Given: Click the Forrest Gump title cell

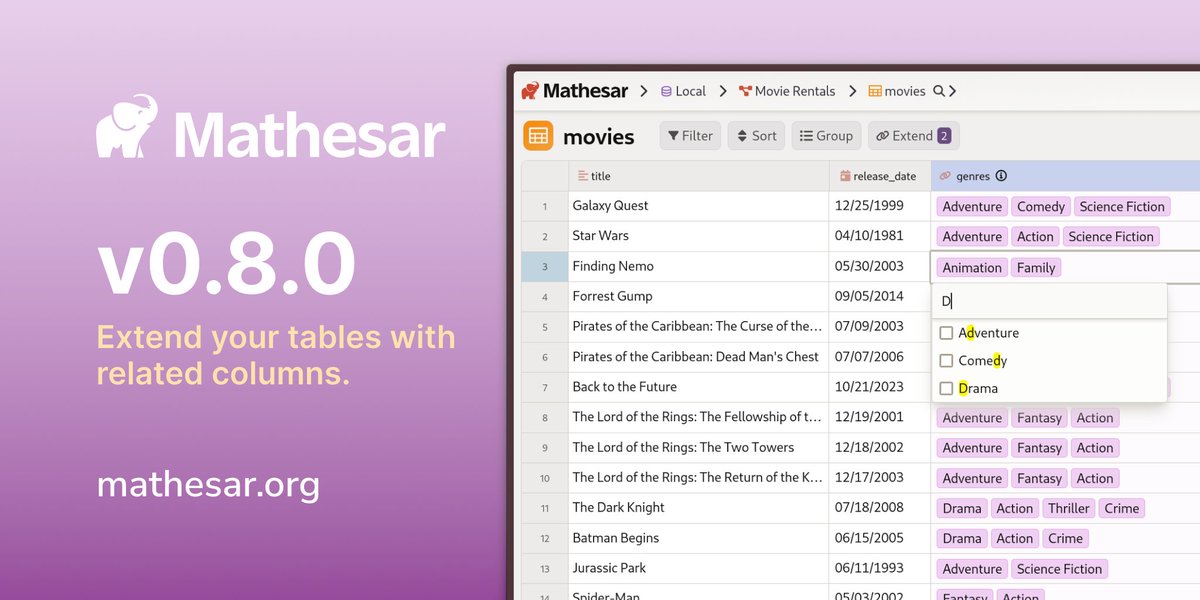Looking at the screenshot, I should [699, 296].
